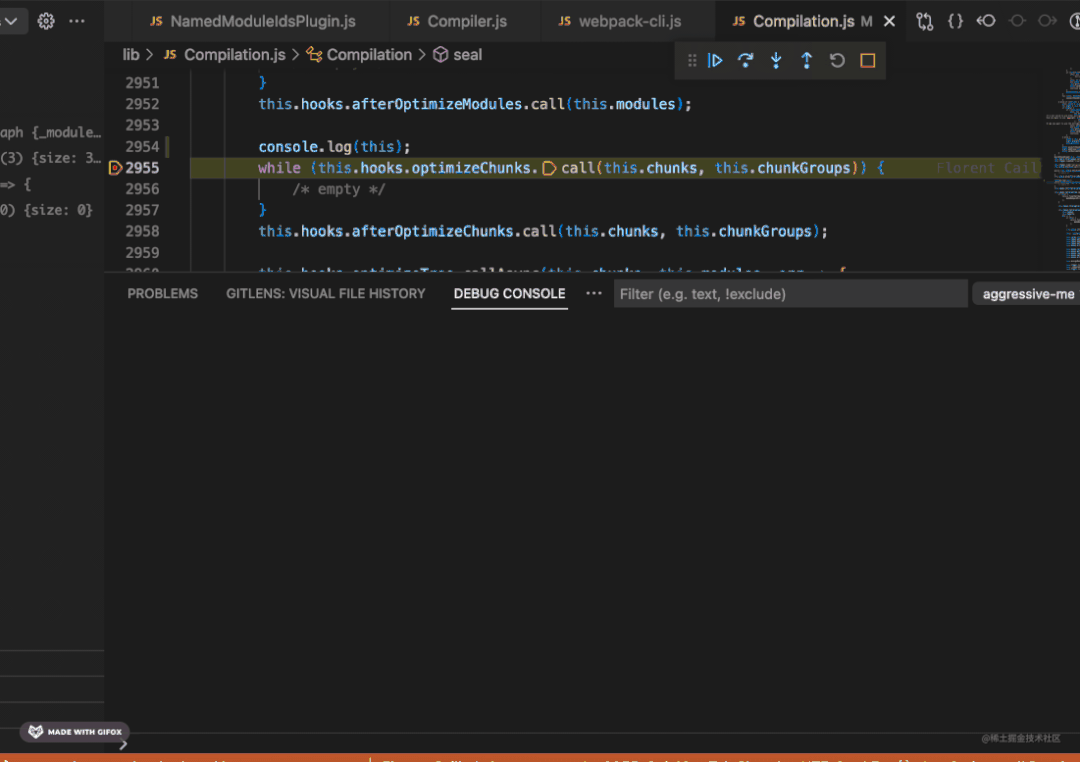Select the Compilation.js editor tab
Screen dimensions: 1080x762
pyautogui.click(x=803, y=21)
